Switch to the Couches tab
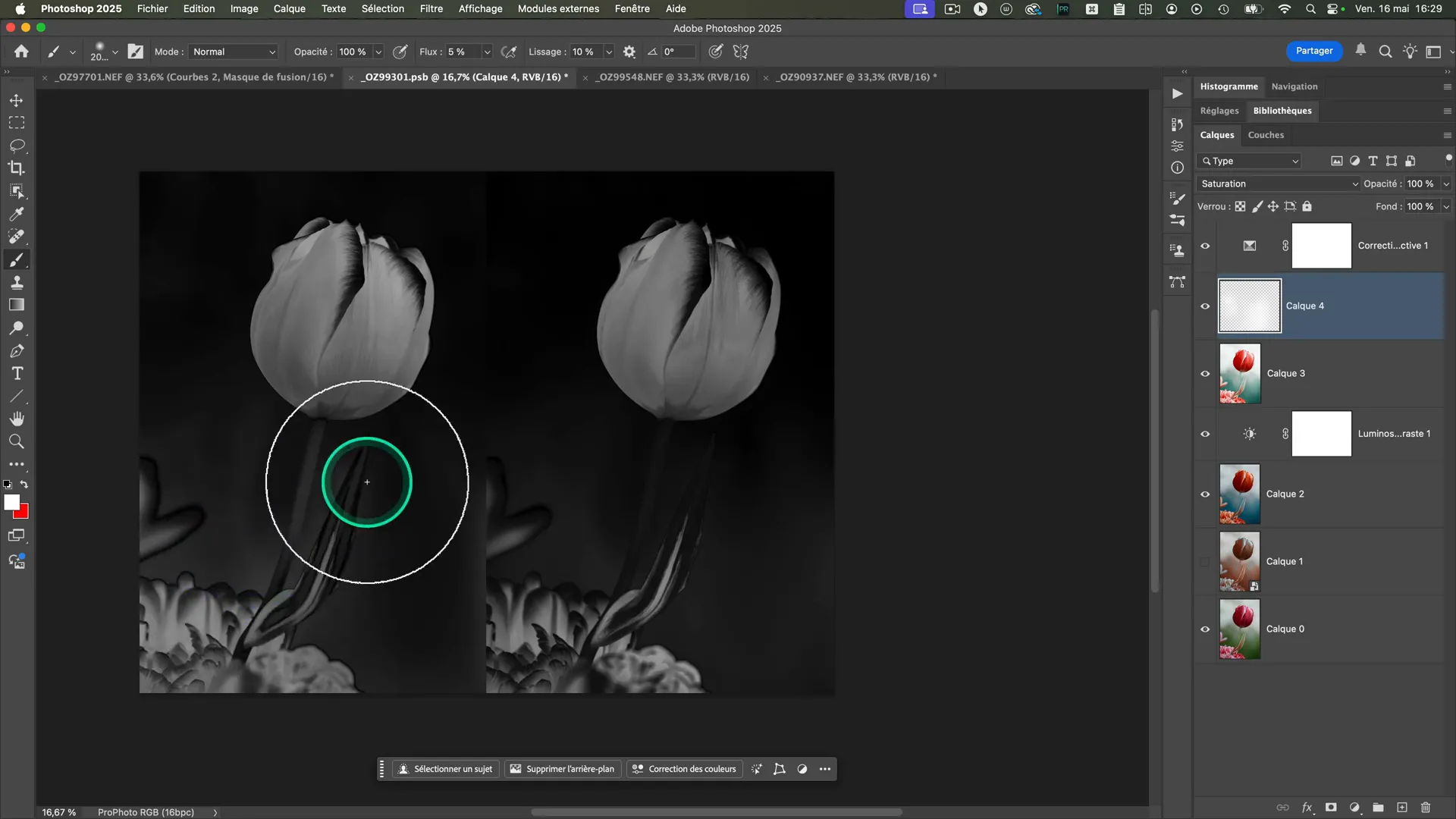Viewport: 1456px width, 819px height. 1266,135
